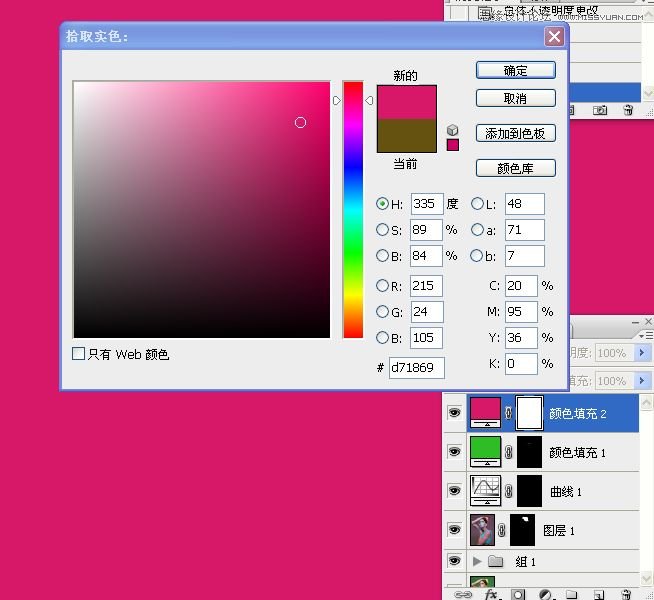
Task: Click the link layers icon in Layers panel
Action: [x=463, y=595]
